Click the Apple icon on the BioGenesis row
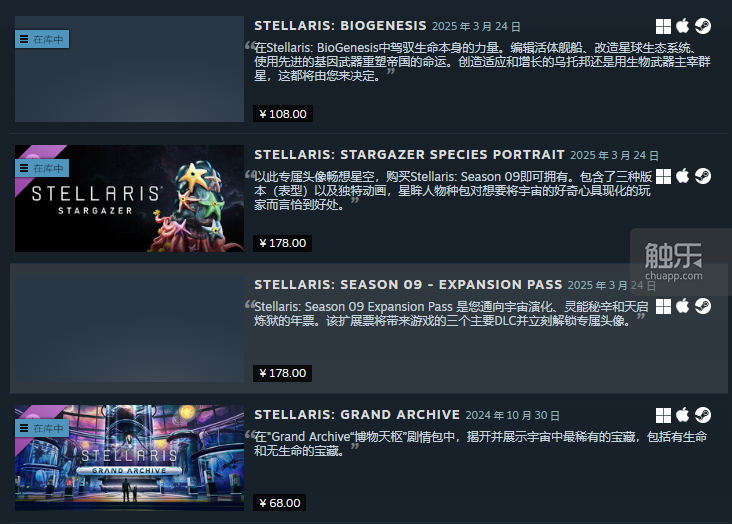The height and width of the screenshot is (524, 732). pyautogui.click(x=683, y=26)
